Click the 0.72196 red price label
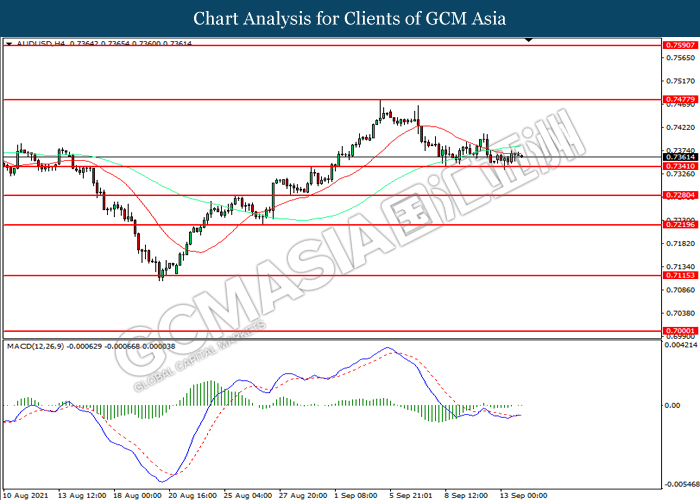 [680, 225]
